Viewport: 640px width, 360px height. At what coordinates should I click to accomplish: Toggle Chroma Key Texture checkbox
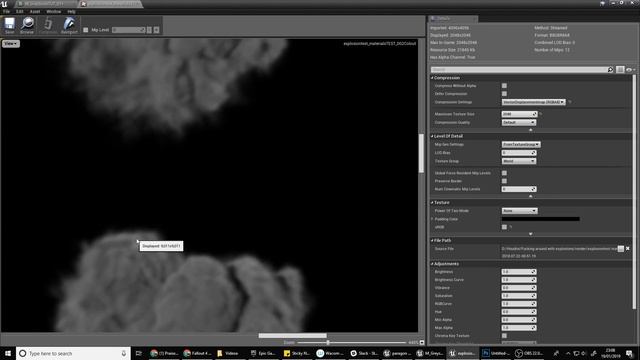504,336
